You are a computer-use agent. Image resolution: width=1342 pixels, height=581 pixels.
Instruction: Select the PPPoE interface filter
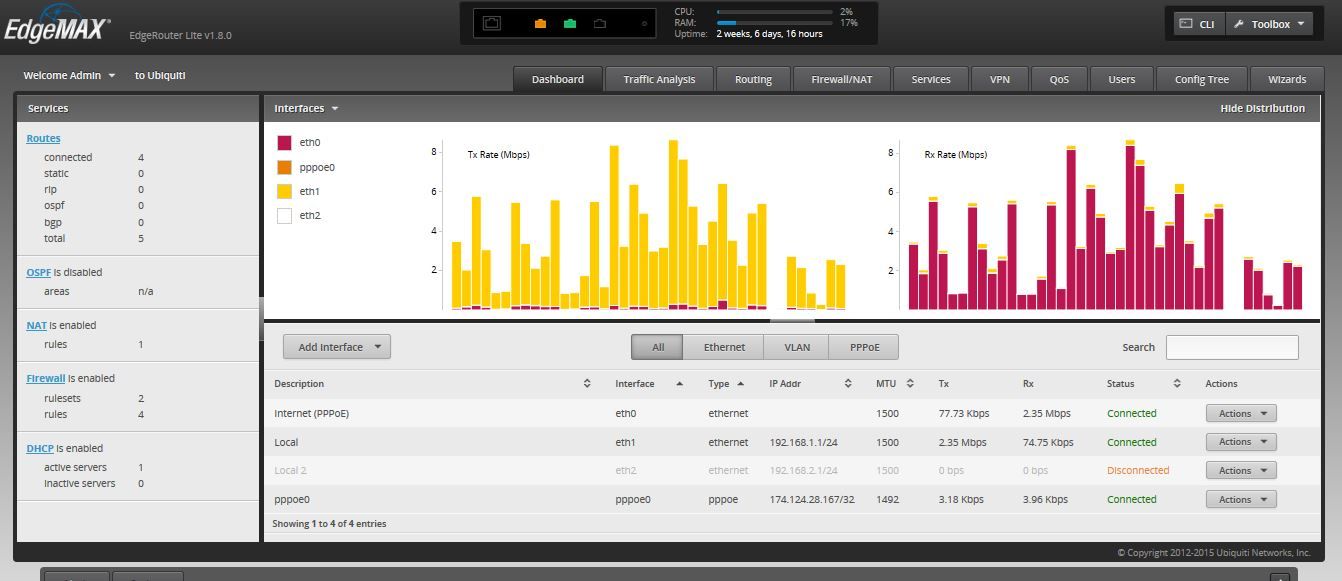[x=864, y=347]
